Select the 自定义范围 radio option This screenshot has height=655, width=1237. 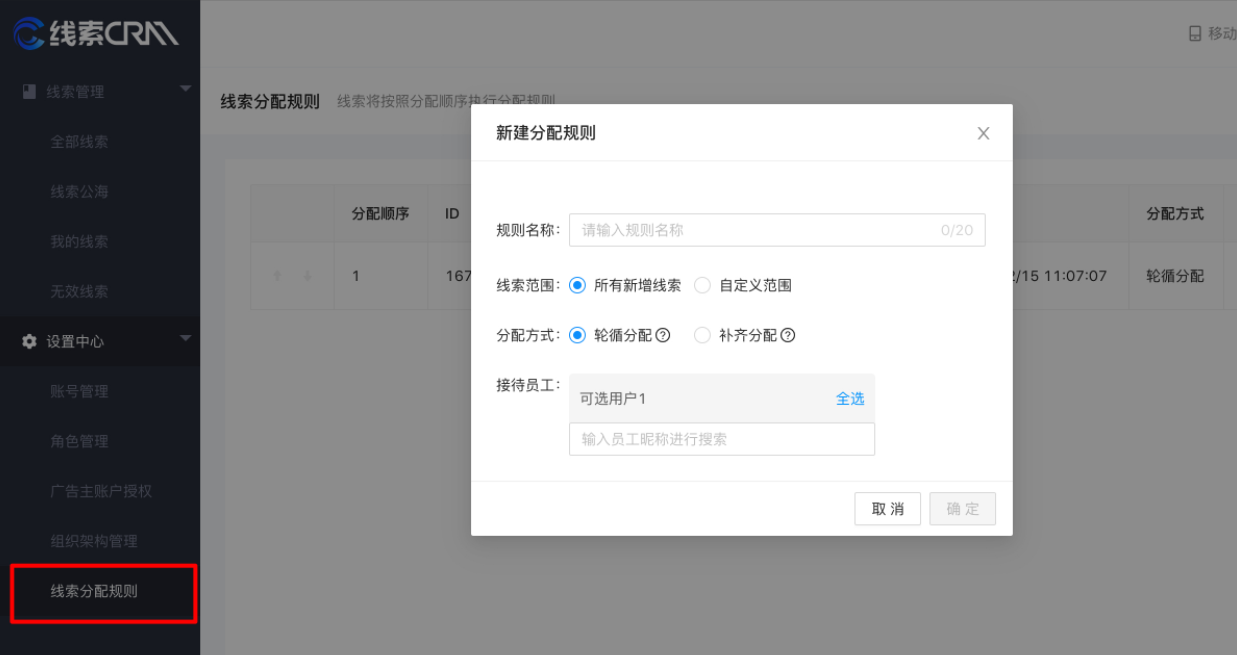(x=702, y=285)
